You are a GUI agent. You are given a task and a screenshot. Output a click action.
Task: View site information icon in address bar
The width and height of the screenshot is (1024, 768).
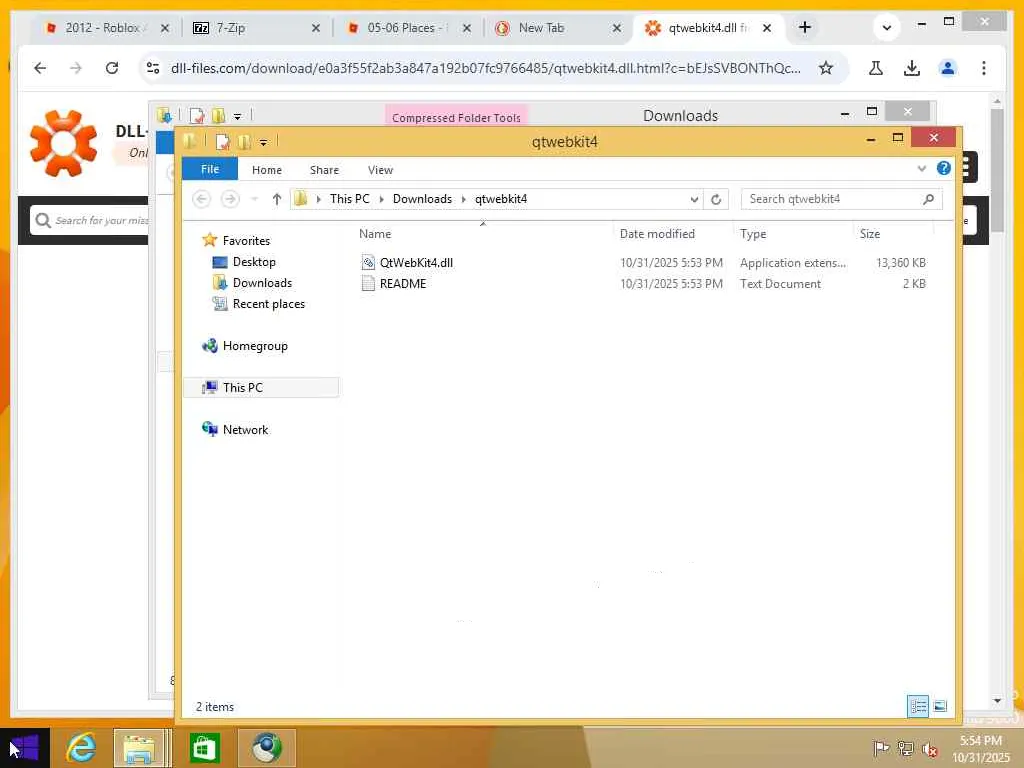(153, 68)
